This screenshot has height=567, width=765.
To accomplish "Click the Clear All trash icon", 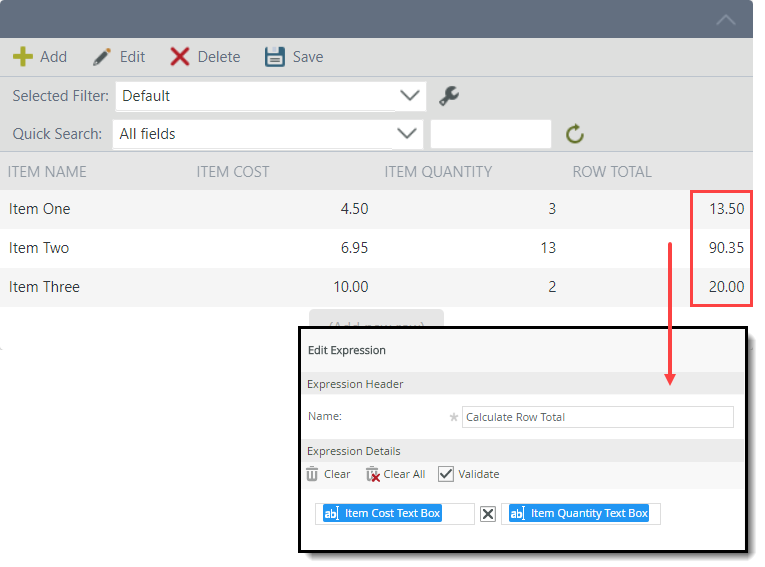I will 373,474.
